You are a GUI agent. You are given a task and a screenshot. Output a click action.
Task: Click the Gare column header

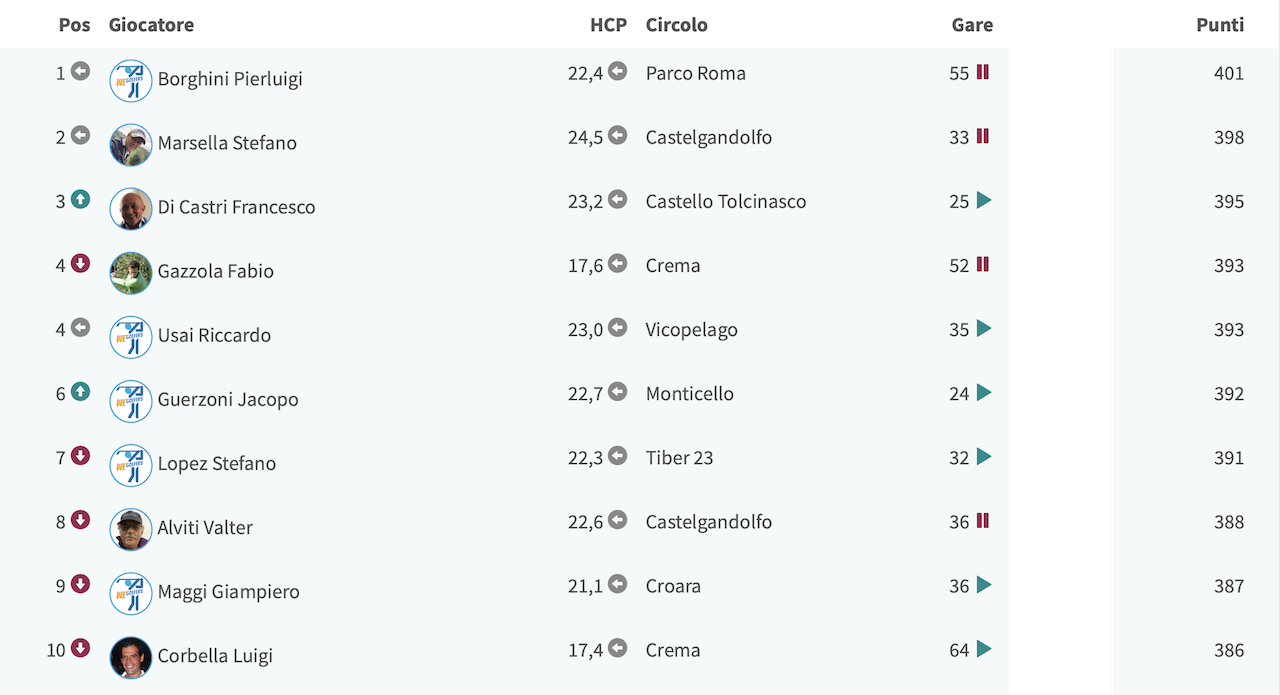pos(972,25)
